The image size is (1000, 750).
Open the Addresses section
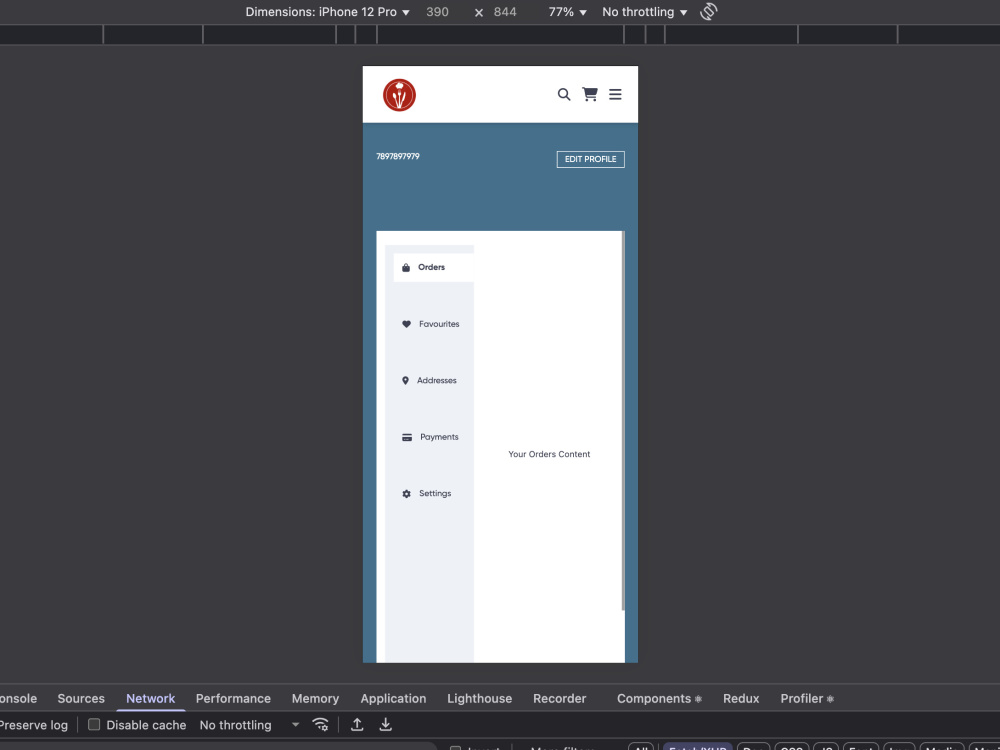coord(434,381)
